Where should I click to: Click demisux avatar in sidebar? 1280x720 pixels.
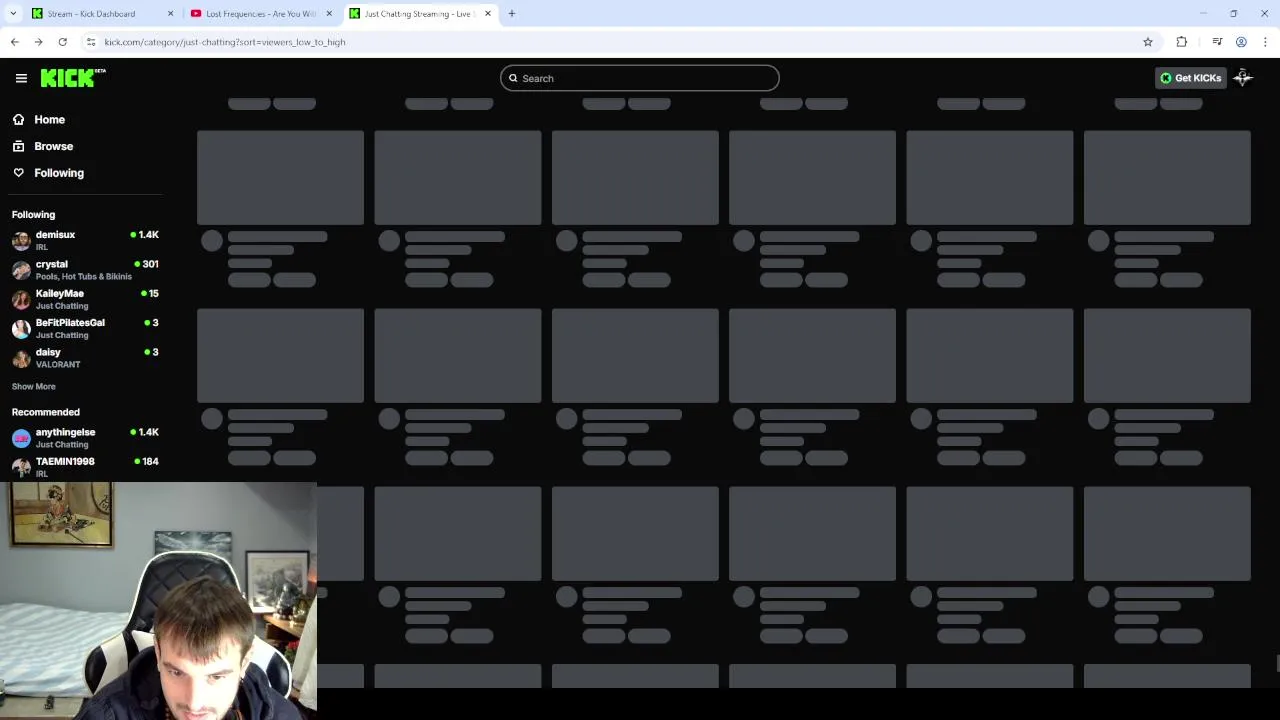[x=21, y=241]
